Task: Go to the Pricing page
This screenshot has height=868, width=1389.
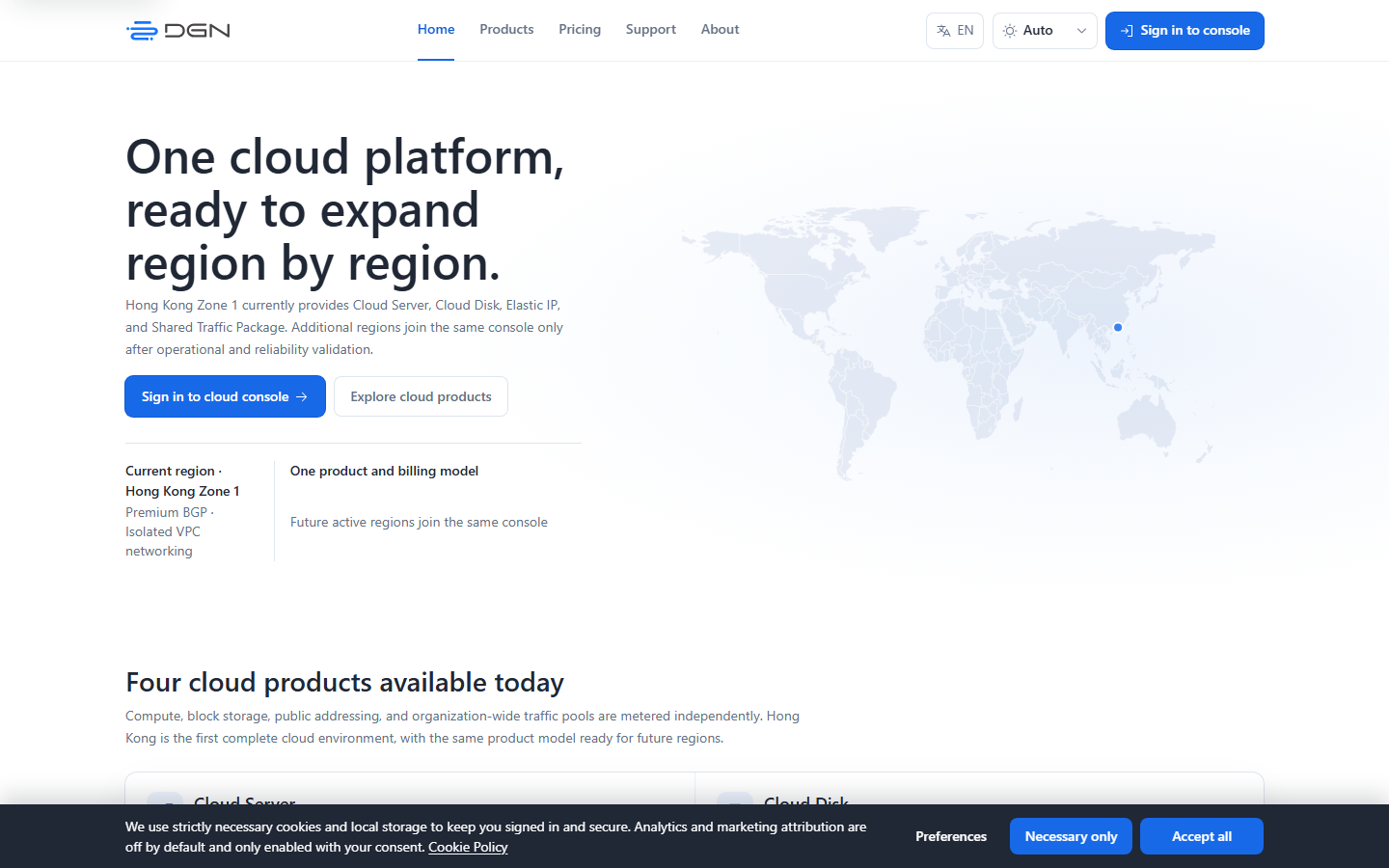Action: click(x=580, y=30)
